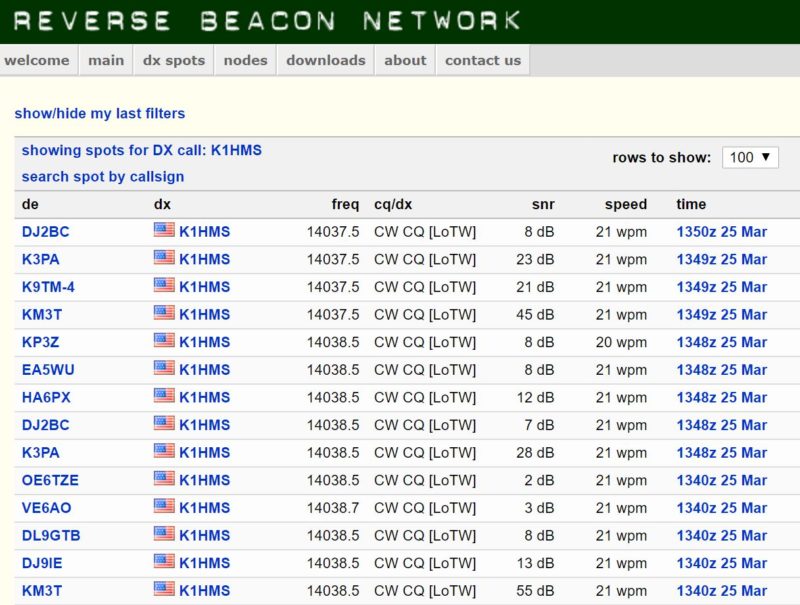This screenshot has height=605, width=800.
Task: Open the rows to show dropdown
Action: [x=750, y=157]
